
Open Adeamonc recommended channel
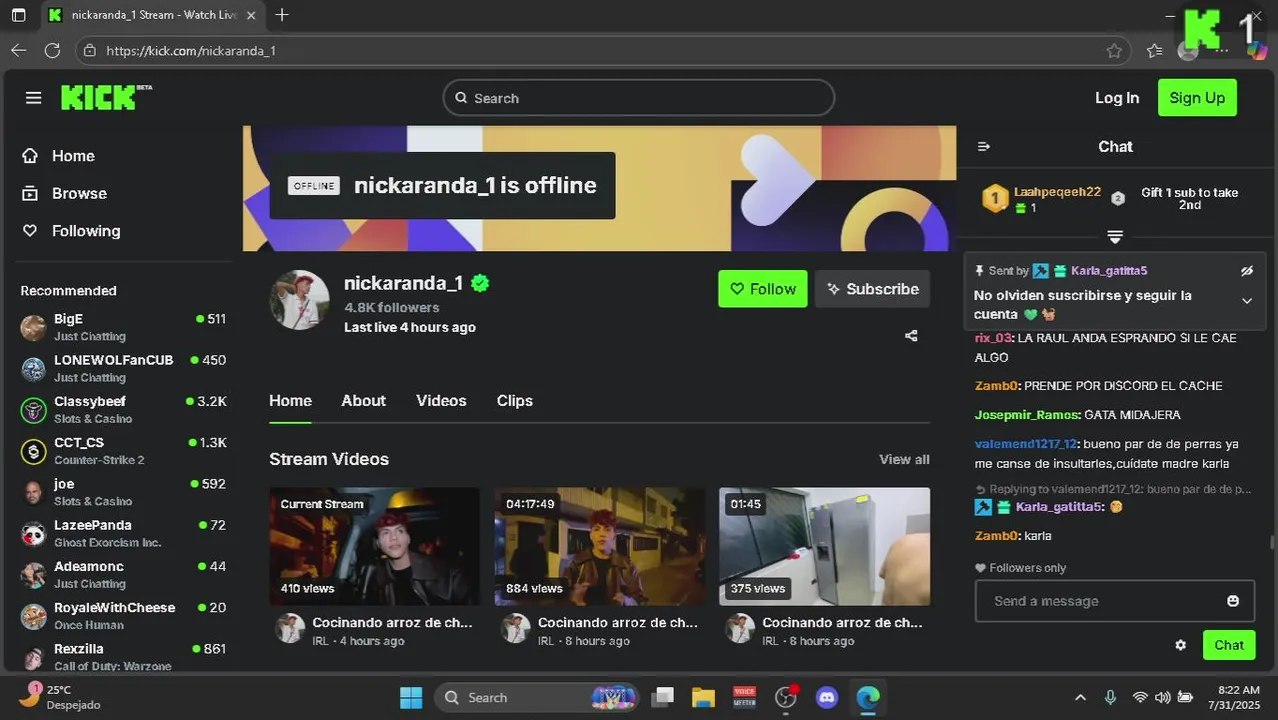pyautogui.click(x=123, y=575)
